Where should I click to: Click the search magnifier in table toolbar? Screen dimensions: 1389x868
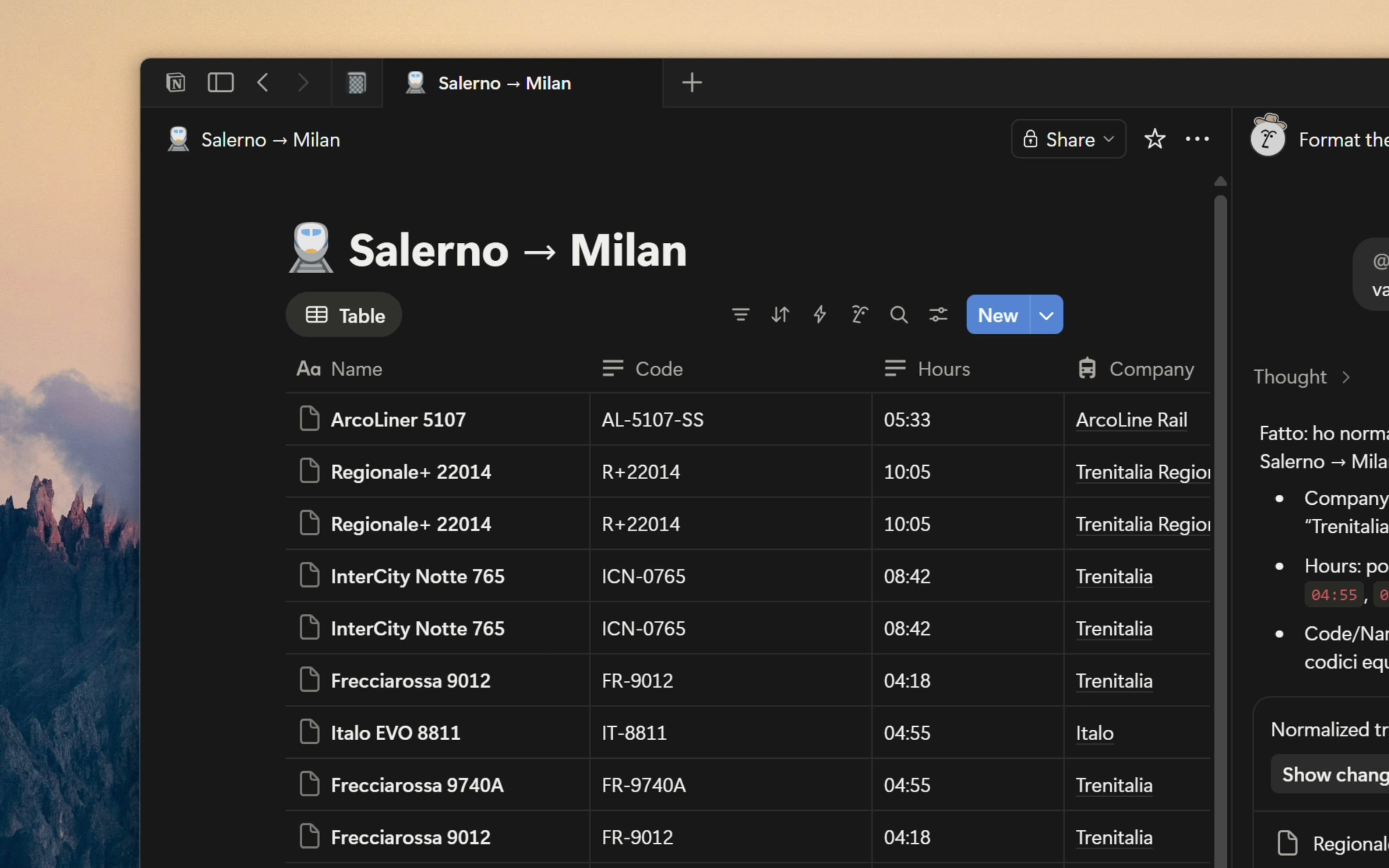pos(899,315)
